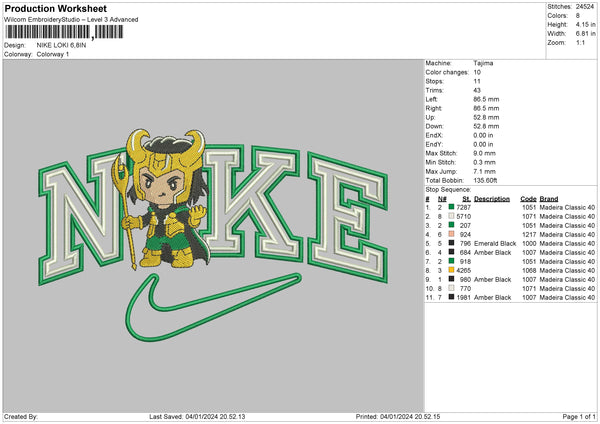The width and height of the screenshot is (600, 424).
Task: Click the 'N#' column header
Action: [x=442, y=199]
